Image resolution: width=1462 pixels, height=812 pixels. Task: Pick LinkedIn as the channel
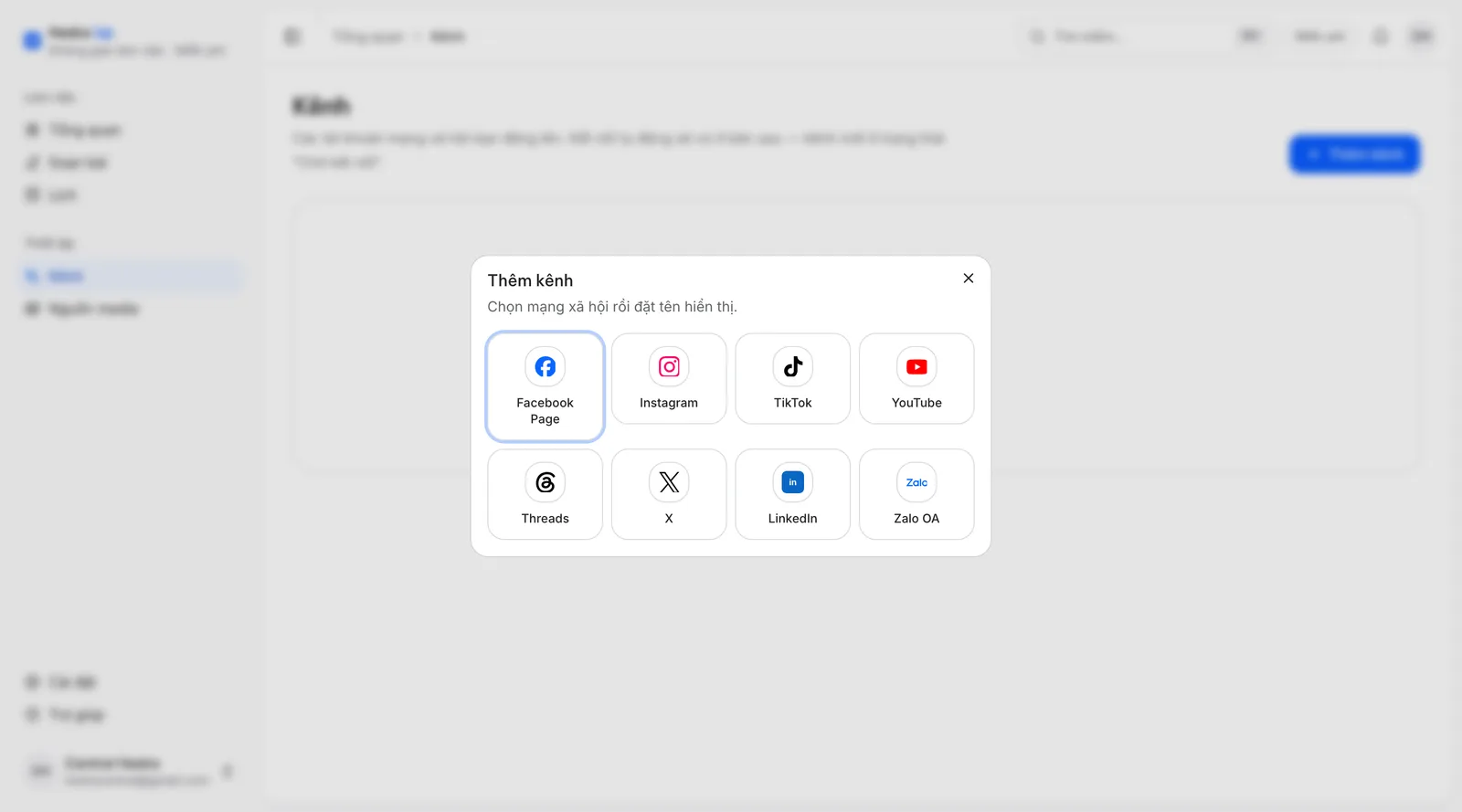click(792, 494)
